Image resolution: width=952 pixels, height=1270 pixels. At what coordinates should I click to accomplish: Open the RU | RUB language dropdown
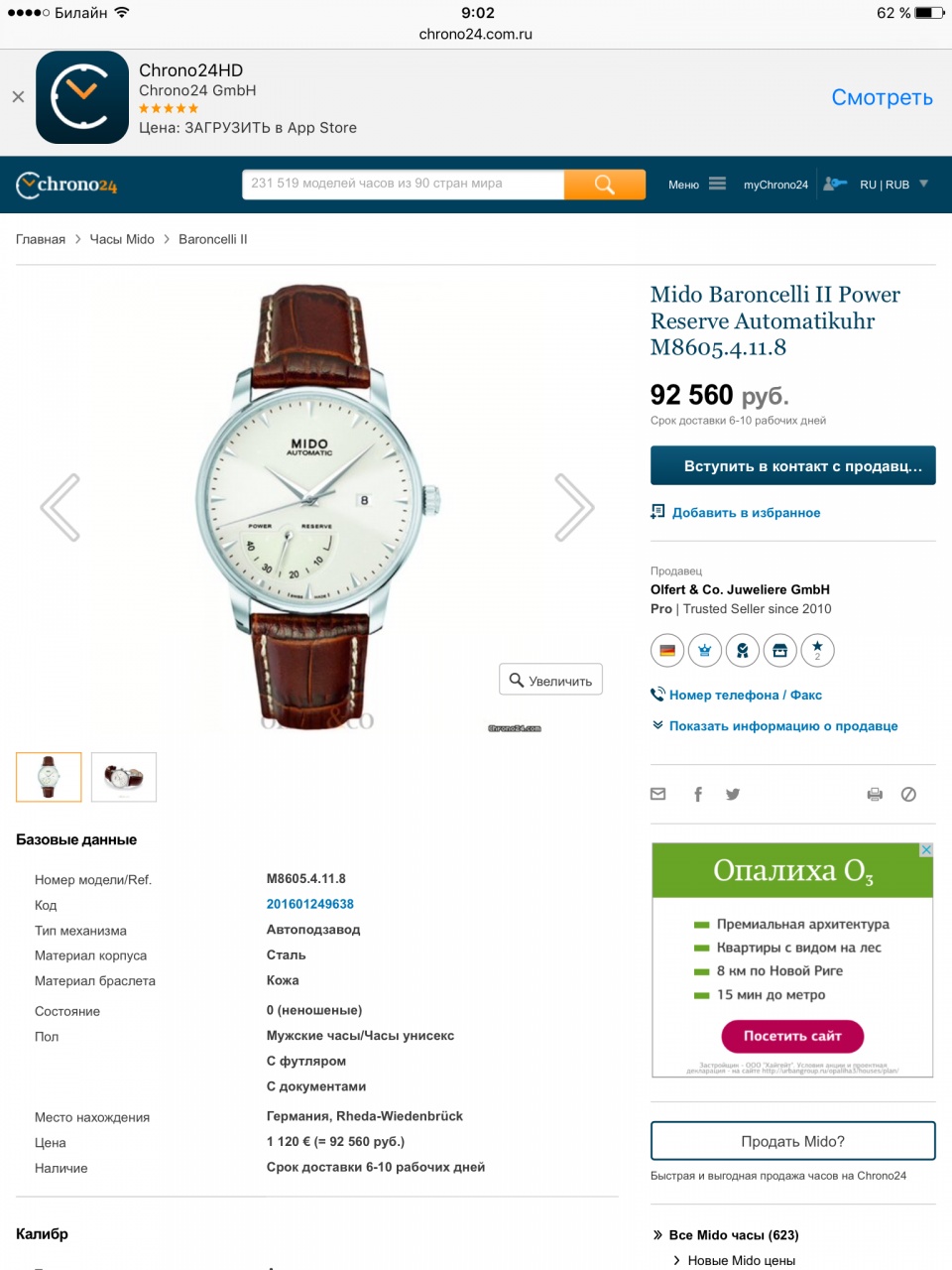coord(894,185)
